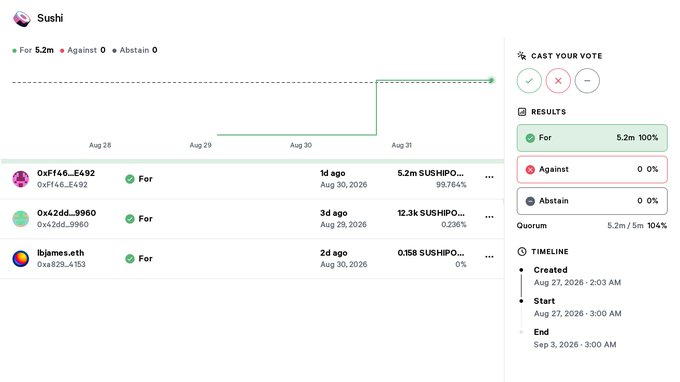The image size is (680, 382).
Task: Cast an Abstain vote with minus button
Action: click(x=587, y=81)
